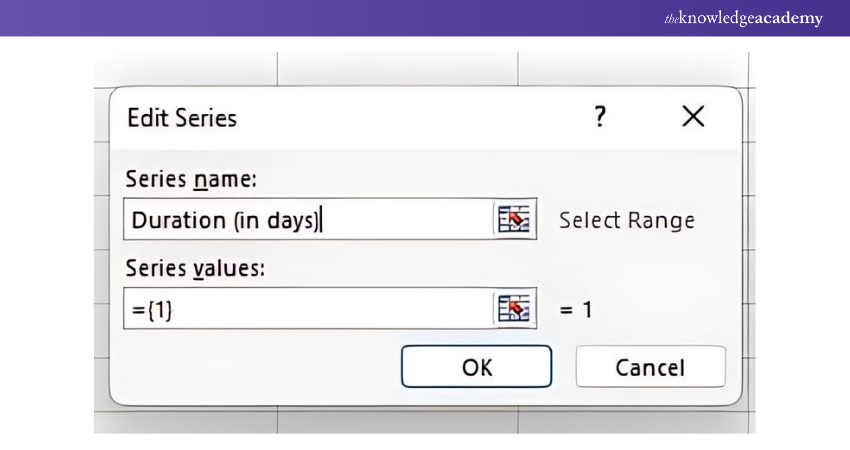Click on the 'Duration (in days)' text

click(x=224, y=219)
